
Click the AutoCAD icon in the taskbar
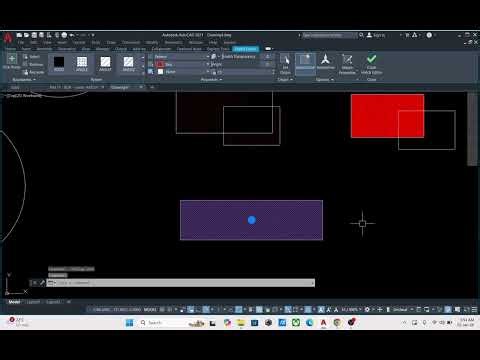coord(323,323)
